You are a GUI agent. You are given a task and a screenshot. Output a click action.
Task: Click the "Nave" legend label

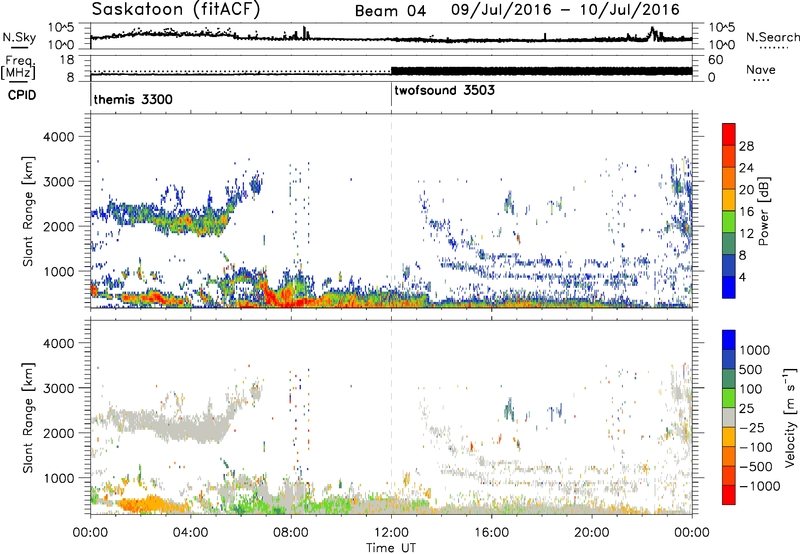[761, 69]
